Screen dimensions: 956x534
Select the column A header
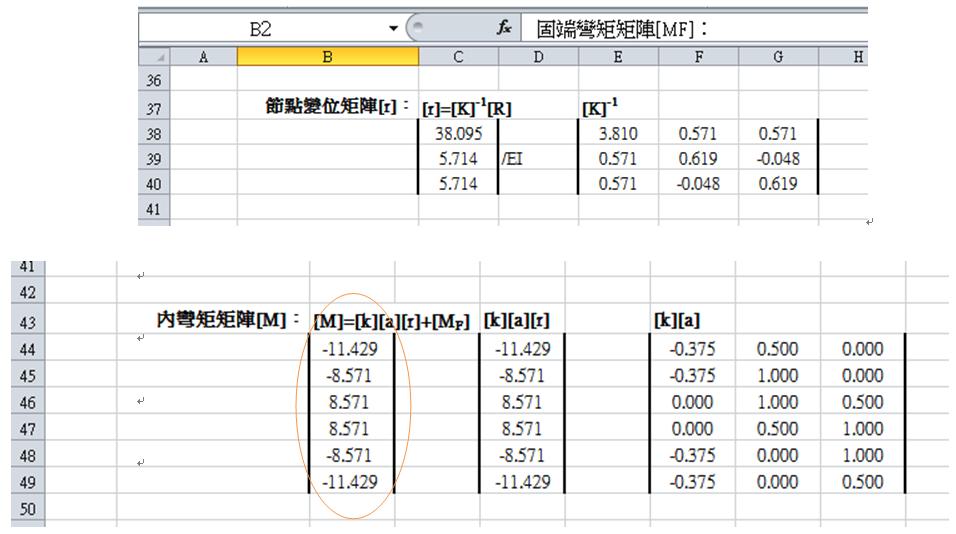click(x=203, y=59)
